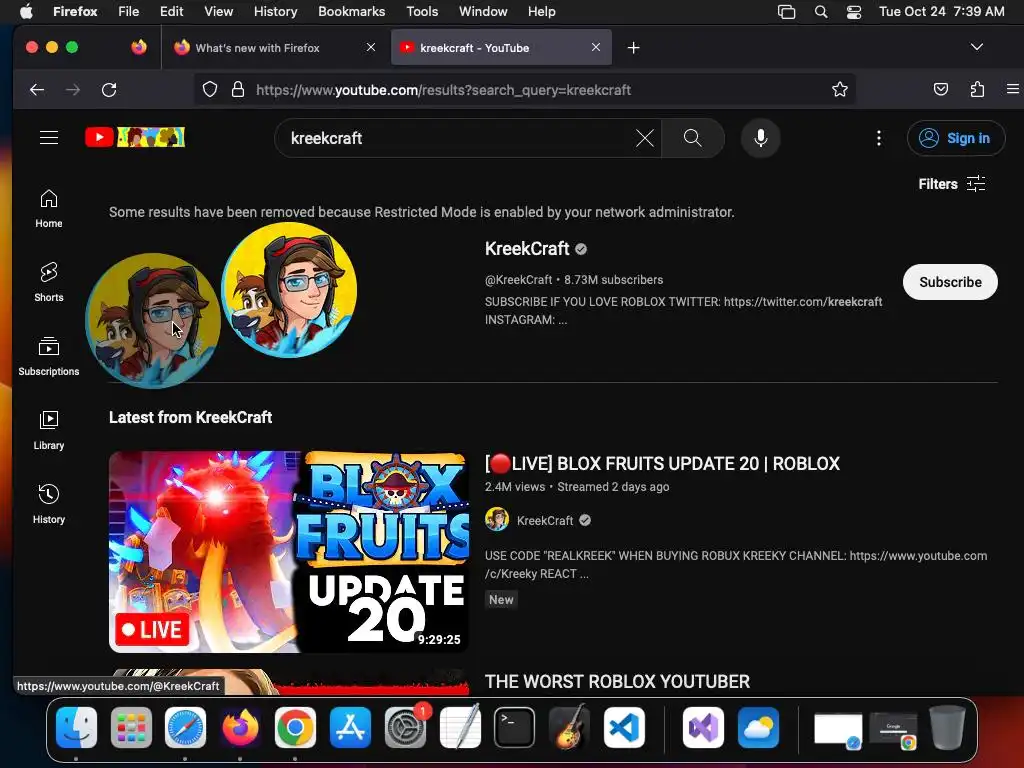Open Trash in dock
The image size is (1024, 768).
(948, 727)
